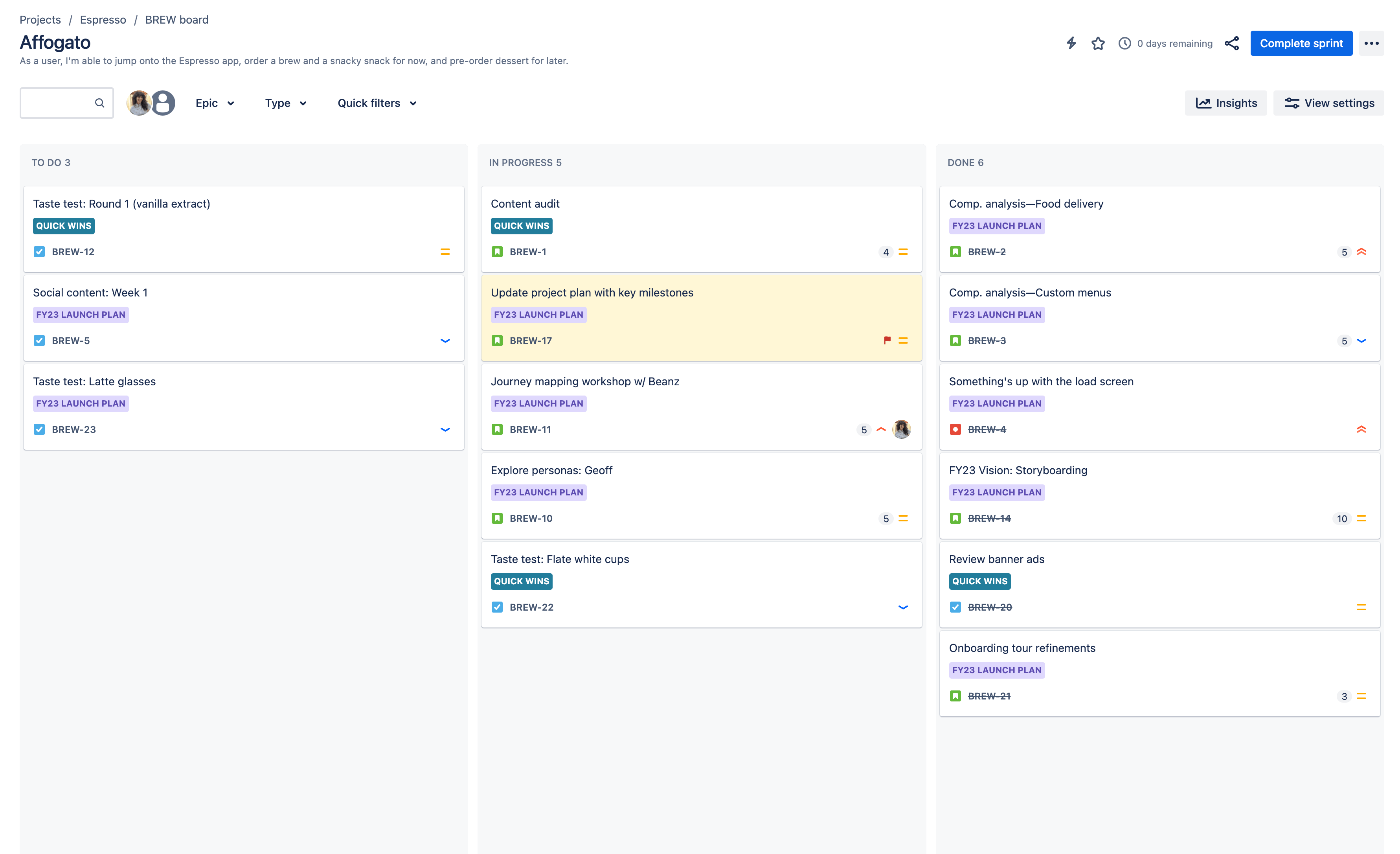Toggle checkbox on BREW-22 task
This screenshot has height=854, width=1400.
click(x=497, y=607)
